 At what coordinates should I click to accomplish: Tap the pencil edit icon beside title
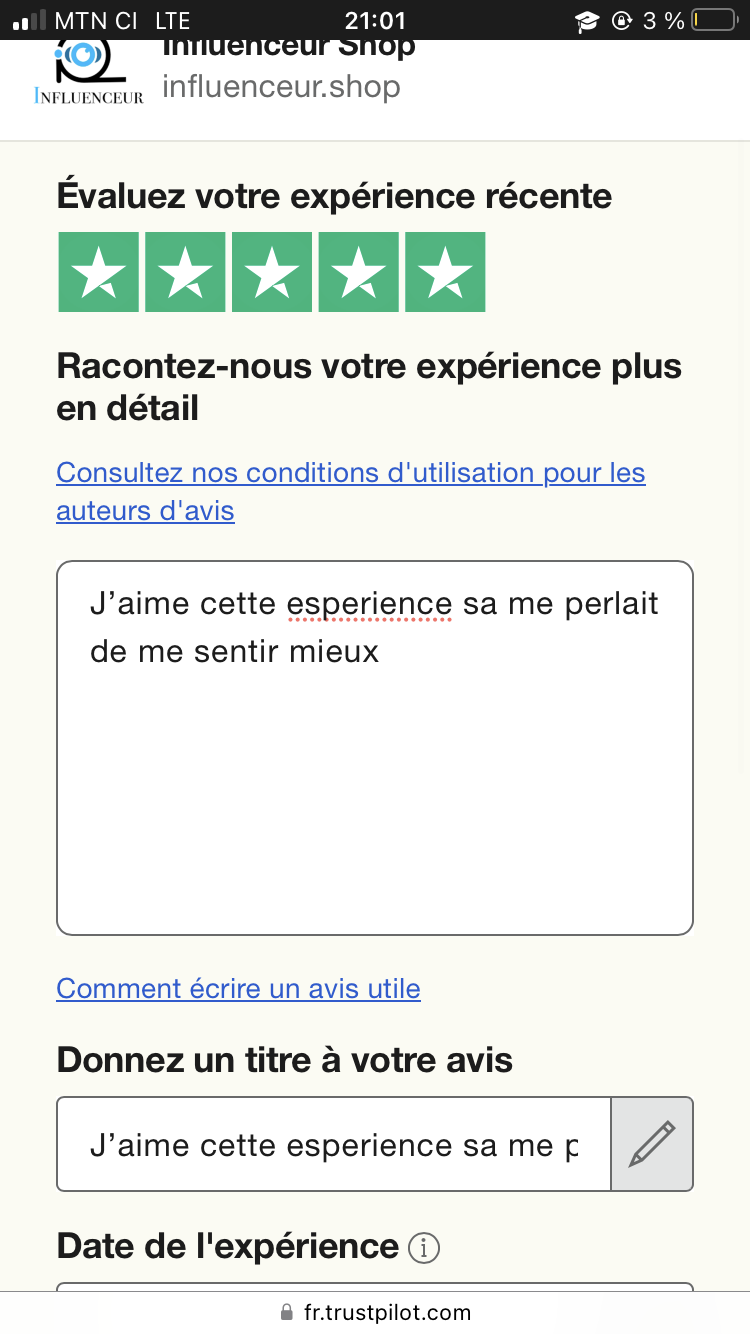[652, 1144]
